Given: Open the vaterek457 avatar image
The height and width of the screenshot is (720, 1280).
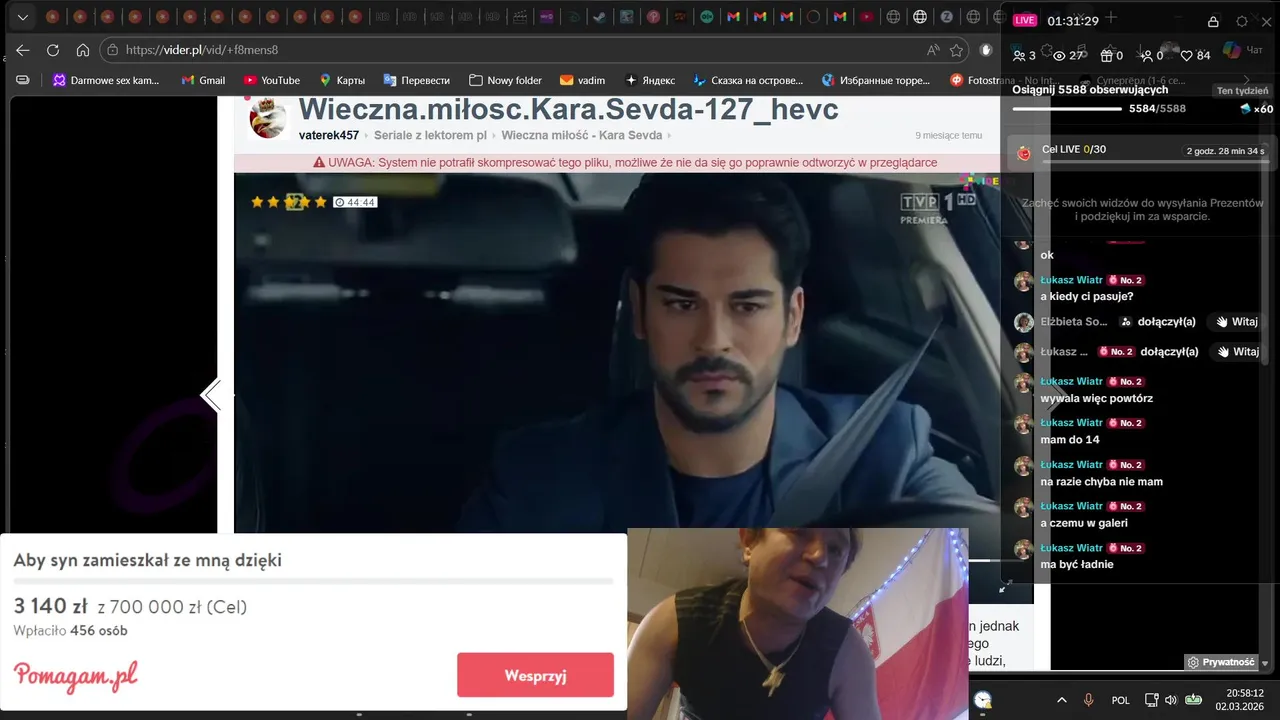Looking at the screenshot, I should click(268, 118).
